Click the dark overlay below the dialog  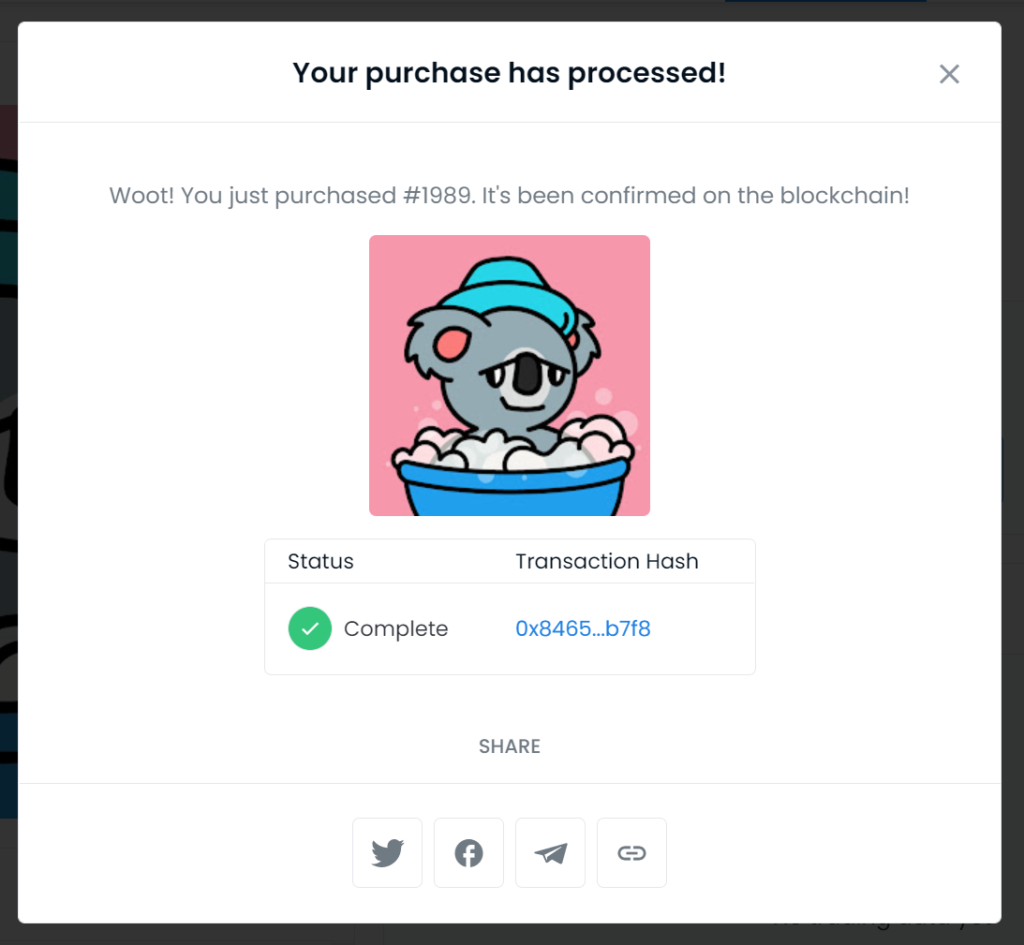(x=509, y=935)
